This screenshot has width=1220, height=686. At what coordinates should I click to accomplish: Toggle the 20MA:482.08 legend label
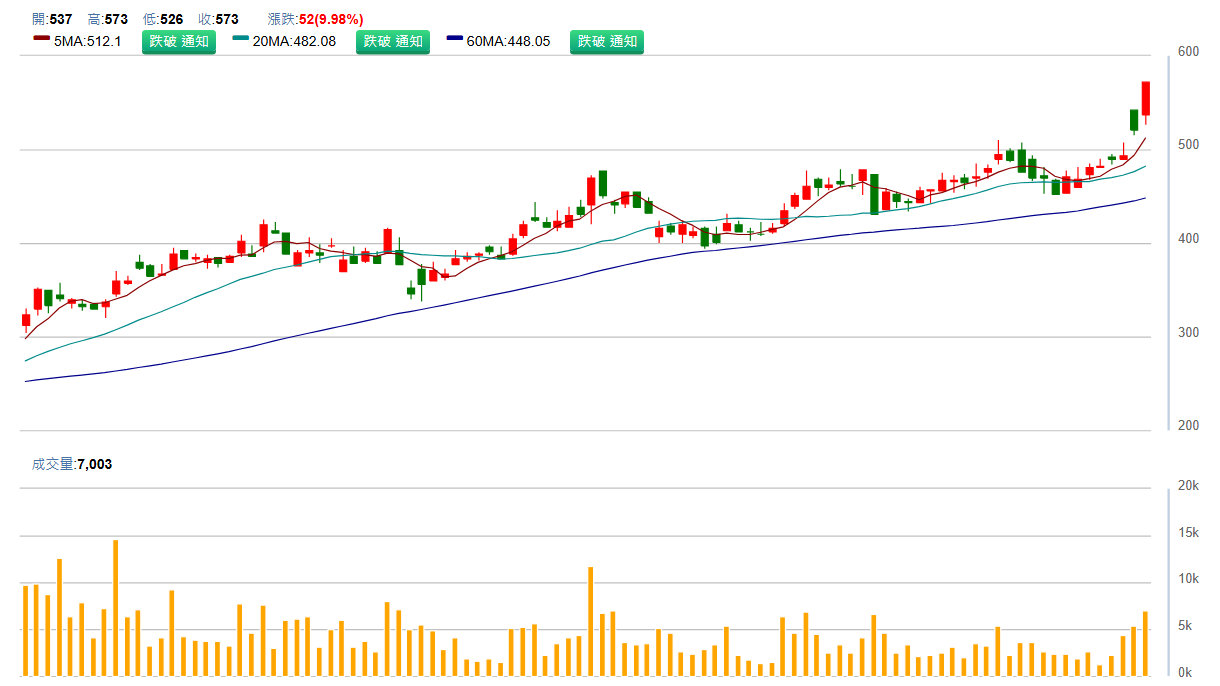(294, 42)
